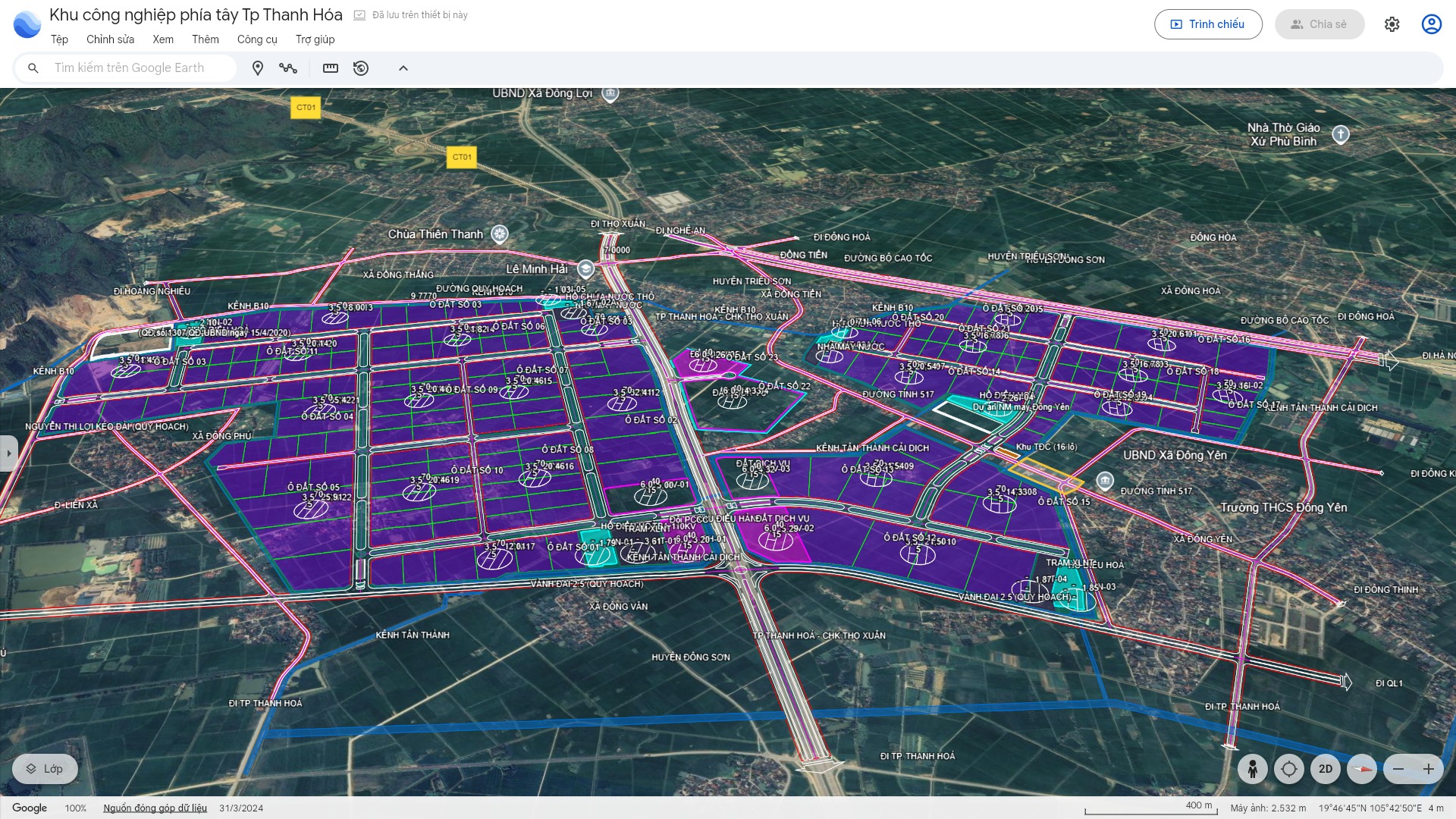Click the Nhà Thờ Giáo Xứ Phù Bình marker
1456x819 pixels.
tap(1341, 135)
